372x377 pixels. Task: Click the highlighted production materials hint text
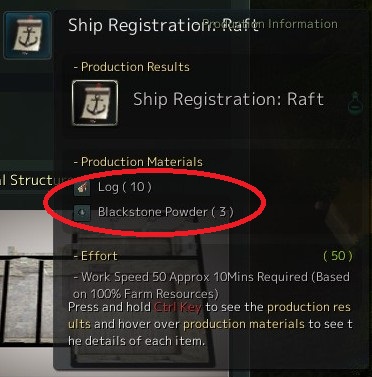244,324
